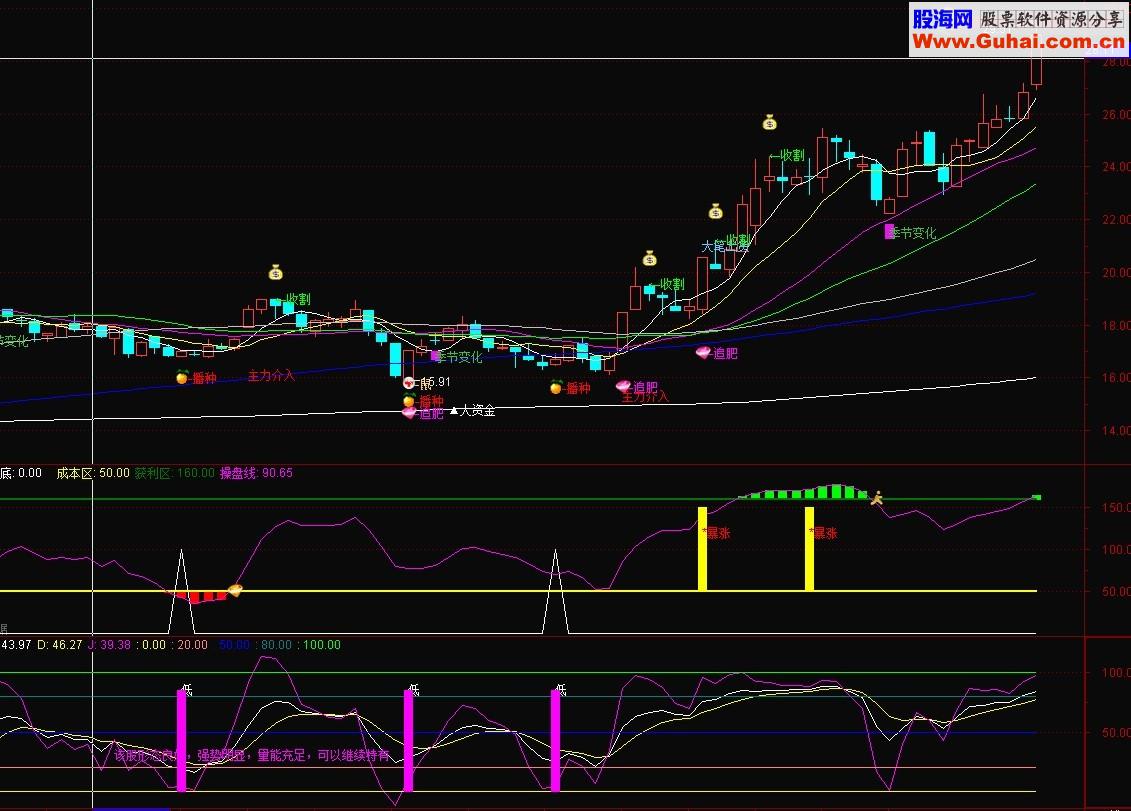
Task: Click the right yellow 暴涨 signal bar
Action: pos(809,548)
